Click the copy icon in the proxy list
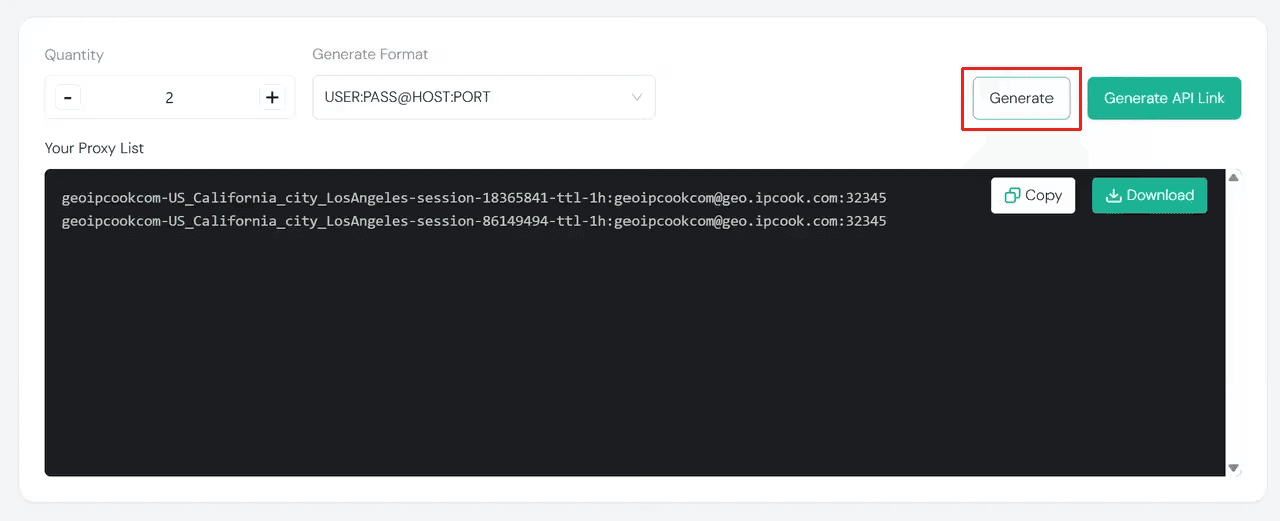The image size is (1280, 521). (1013, 196)
